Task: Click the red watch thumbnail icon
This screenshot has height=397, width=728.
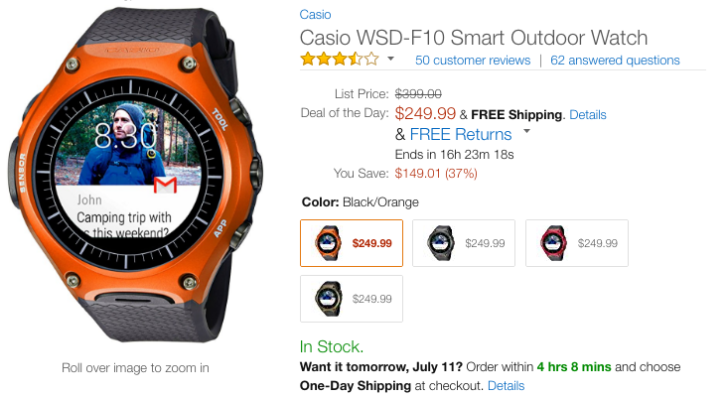Action: (553, 243)
